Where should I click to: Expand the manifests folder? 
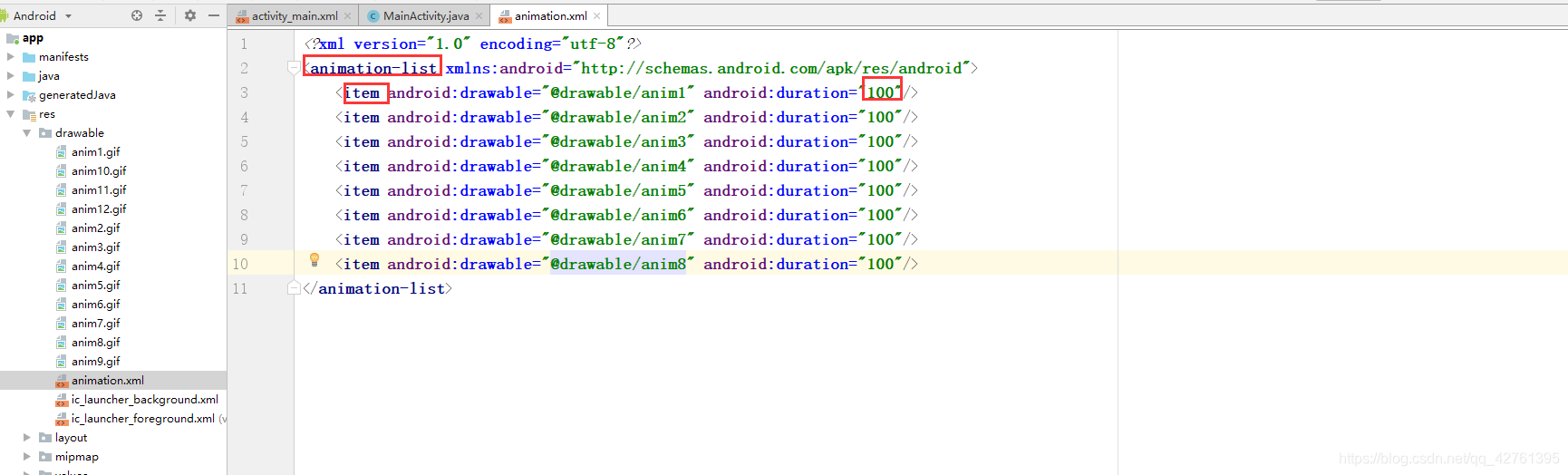11,56
